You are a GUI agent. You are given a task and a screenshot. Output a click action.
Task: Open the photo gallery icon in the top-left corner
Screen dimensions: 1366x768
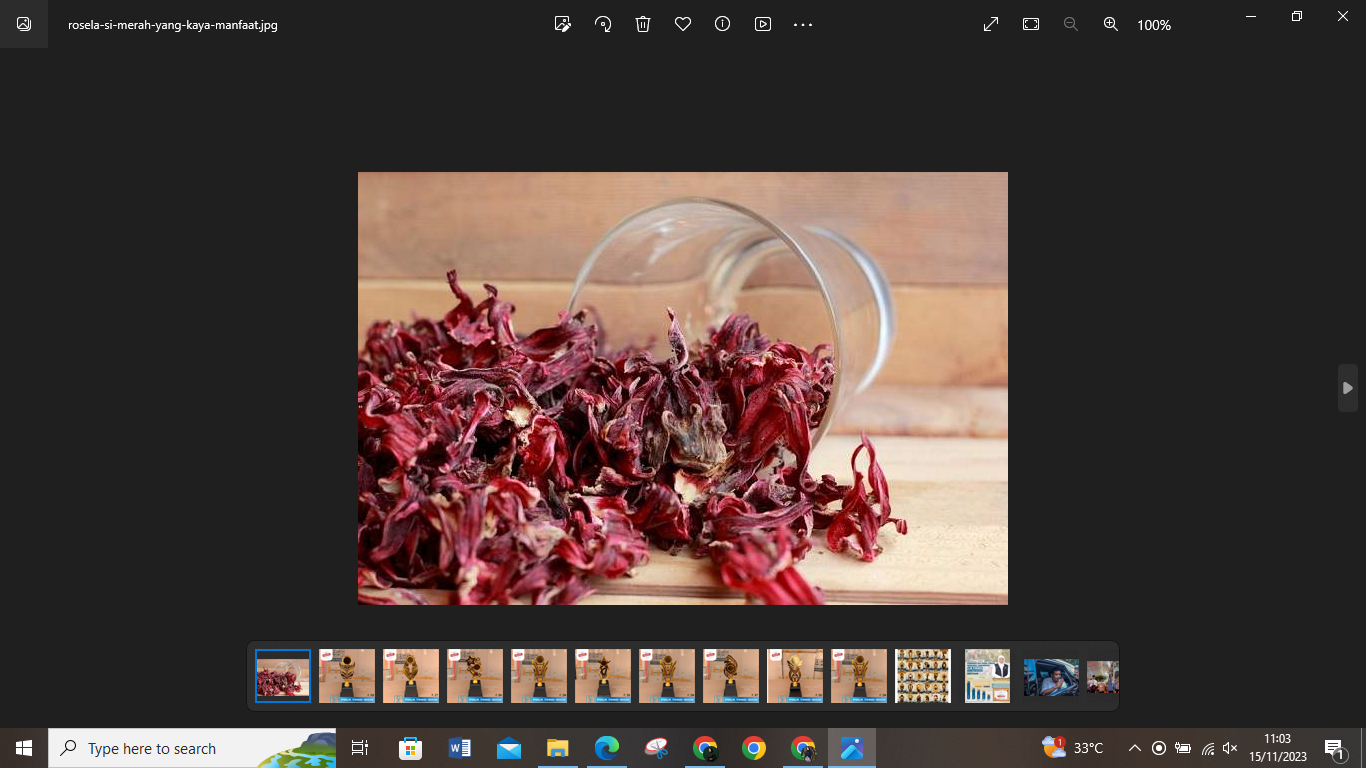click(x=24, y=24)
